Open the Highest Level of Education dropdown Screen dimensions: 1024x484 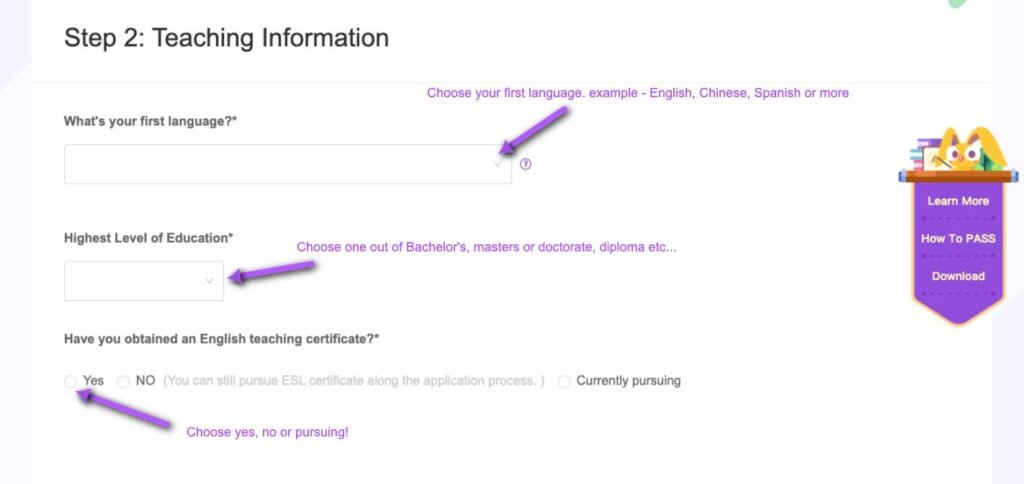(x=143, y=281)
